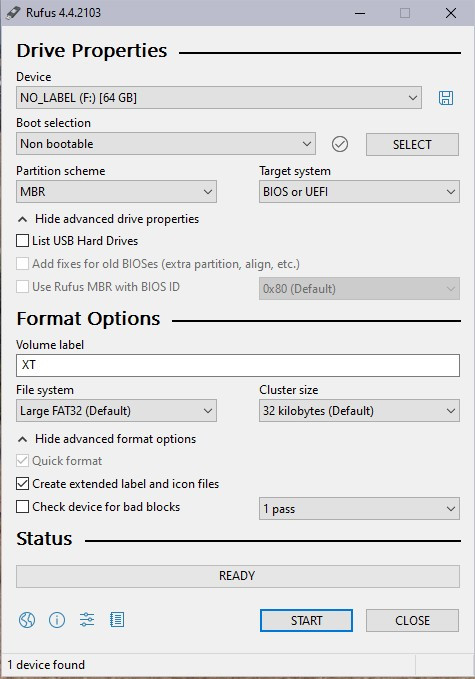Open the Boot selection dropdown

[x=166, y=144]
